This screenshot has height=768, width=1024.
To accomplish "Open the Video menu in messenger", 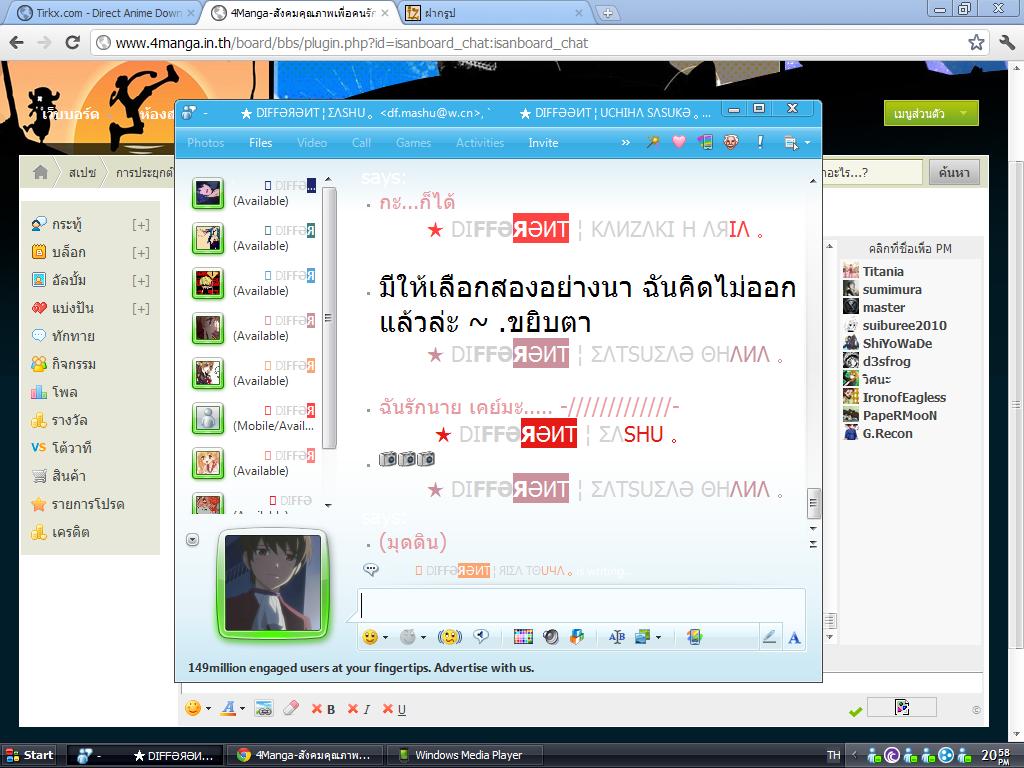I will [312, 142].
